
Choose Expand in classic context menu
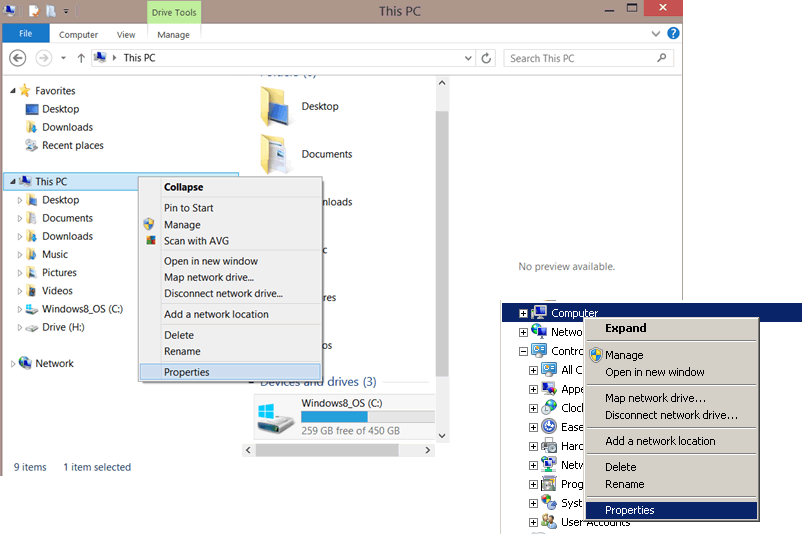click(626, 328)
